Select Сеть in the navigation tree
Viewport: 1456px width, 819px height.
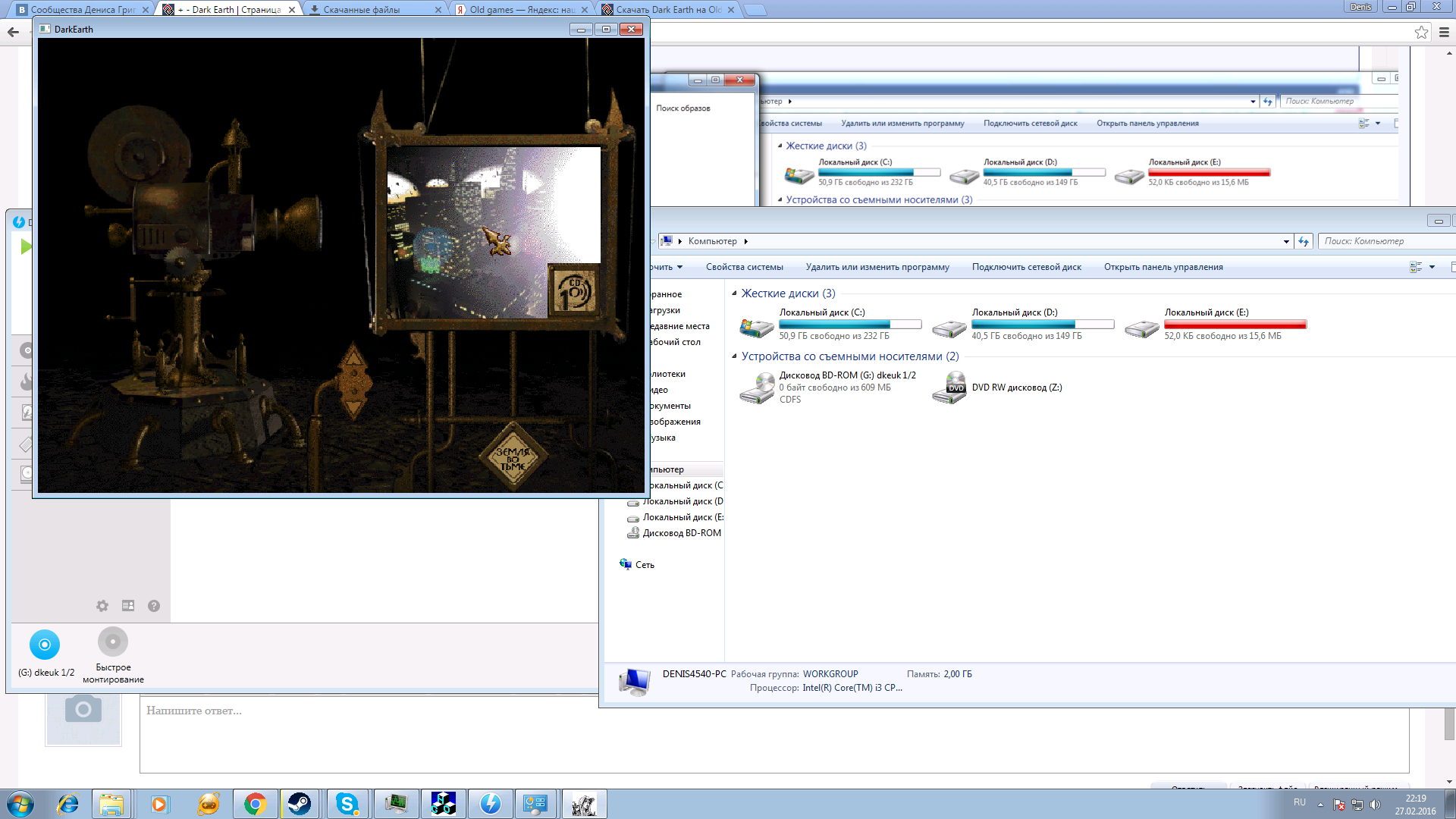pyautogui.click(x=637, y=565)
